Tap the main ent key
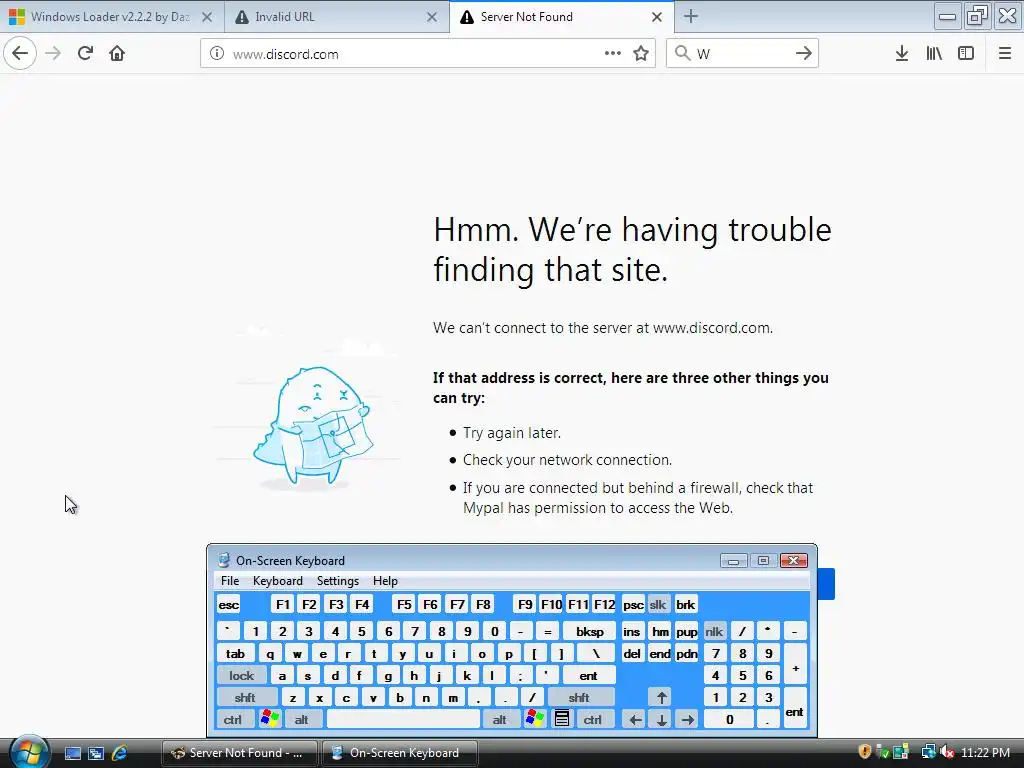Image resolution: width=1024 pixels, height=768 pixels. pyautogui.click(x=588, y=676)
